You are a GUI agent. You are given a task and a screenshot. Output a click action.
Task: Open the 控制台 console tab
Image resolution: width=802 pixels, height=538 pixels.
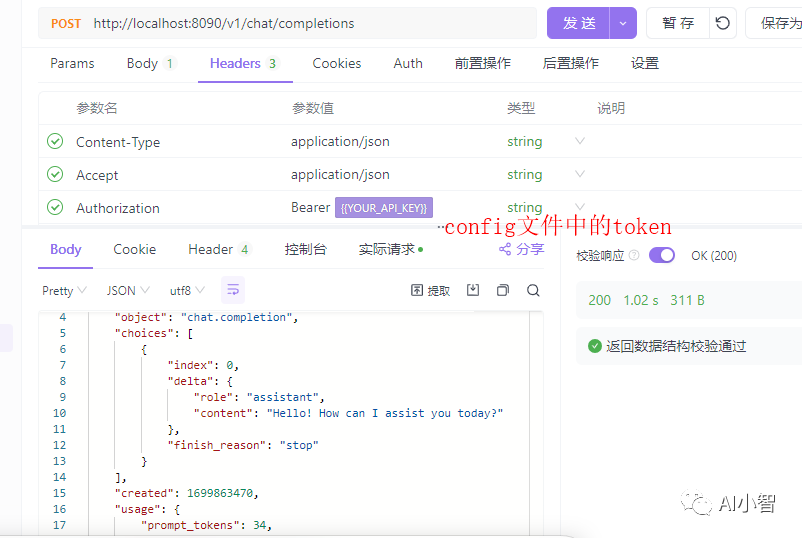click(305, 250)
